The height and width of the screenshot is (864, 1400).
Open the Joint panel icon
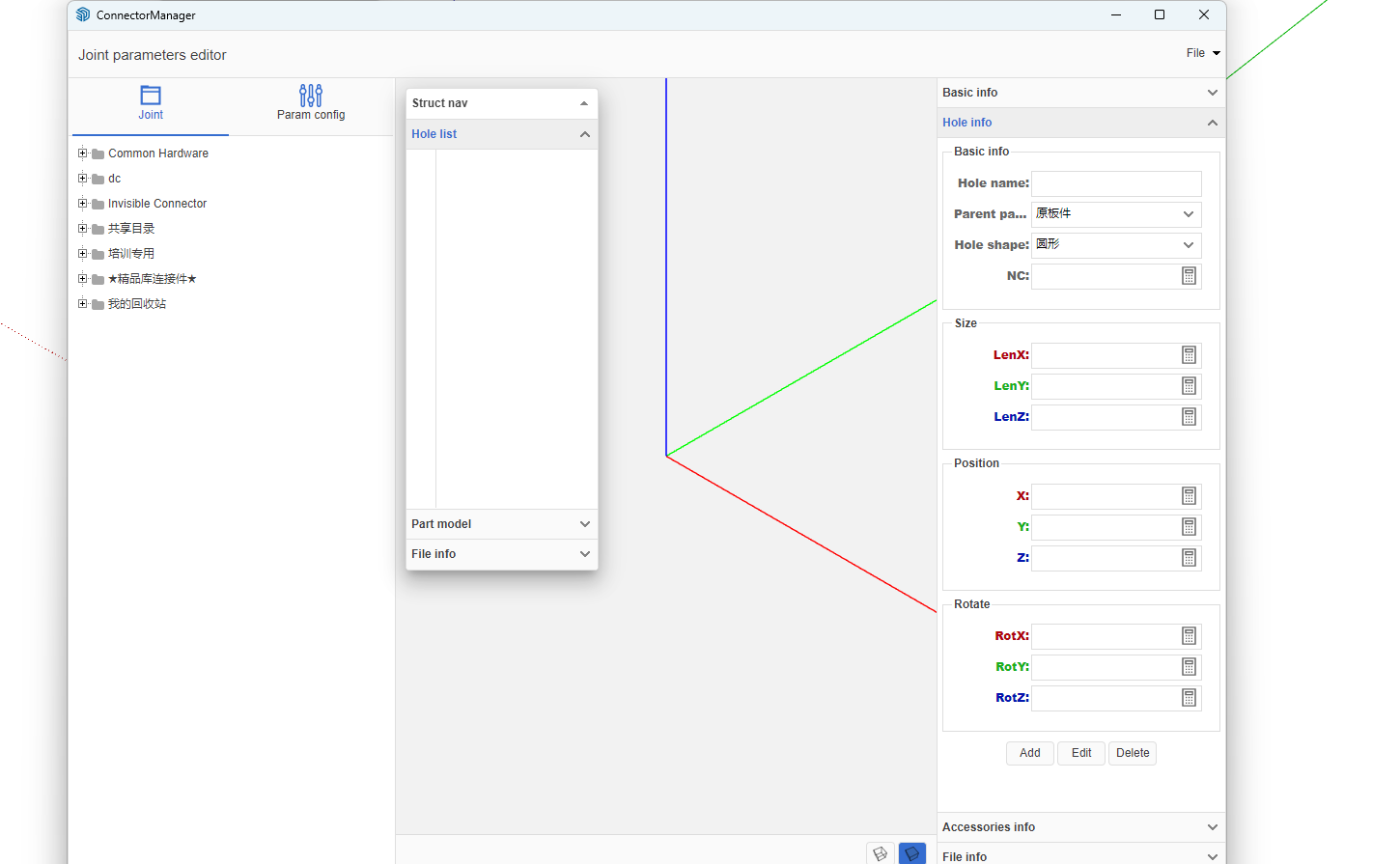pyautogui.click(x=151, y=96)
